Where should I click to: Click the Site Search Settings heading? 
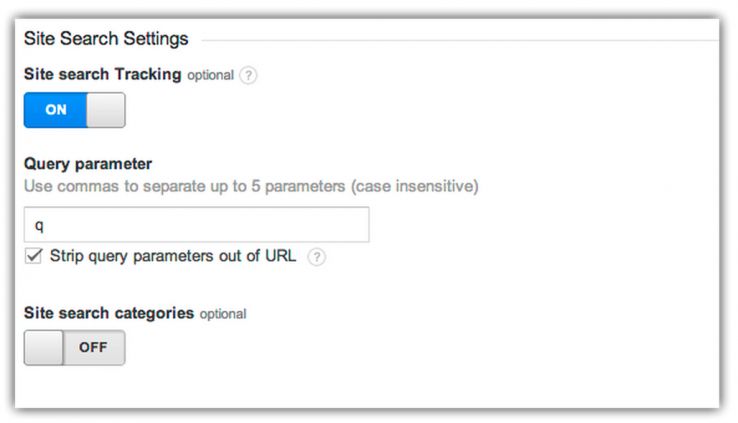click(x=106, y=40)
